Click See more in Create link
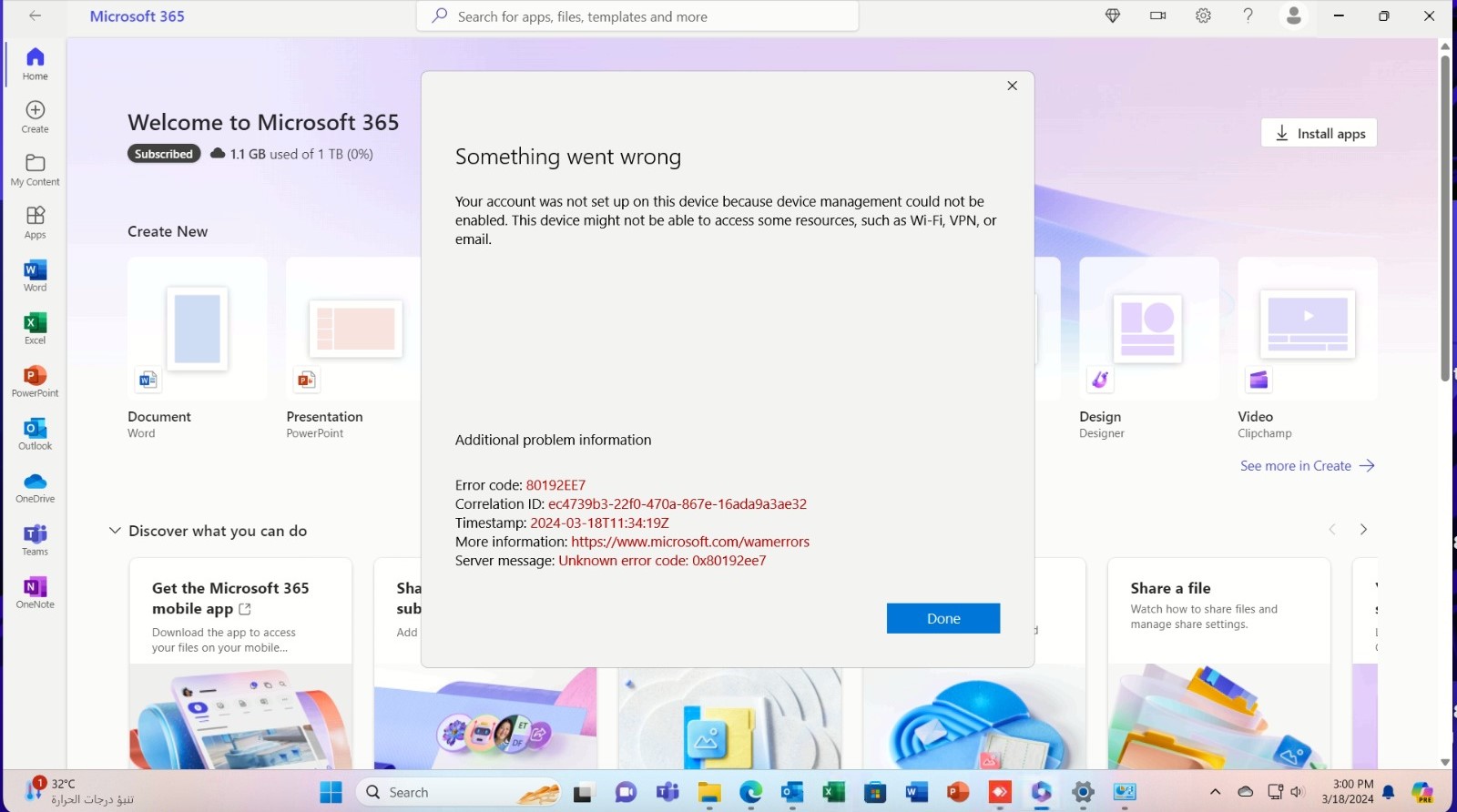Screen dimensions: 1457x812 1308,465
